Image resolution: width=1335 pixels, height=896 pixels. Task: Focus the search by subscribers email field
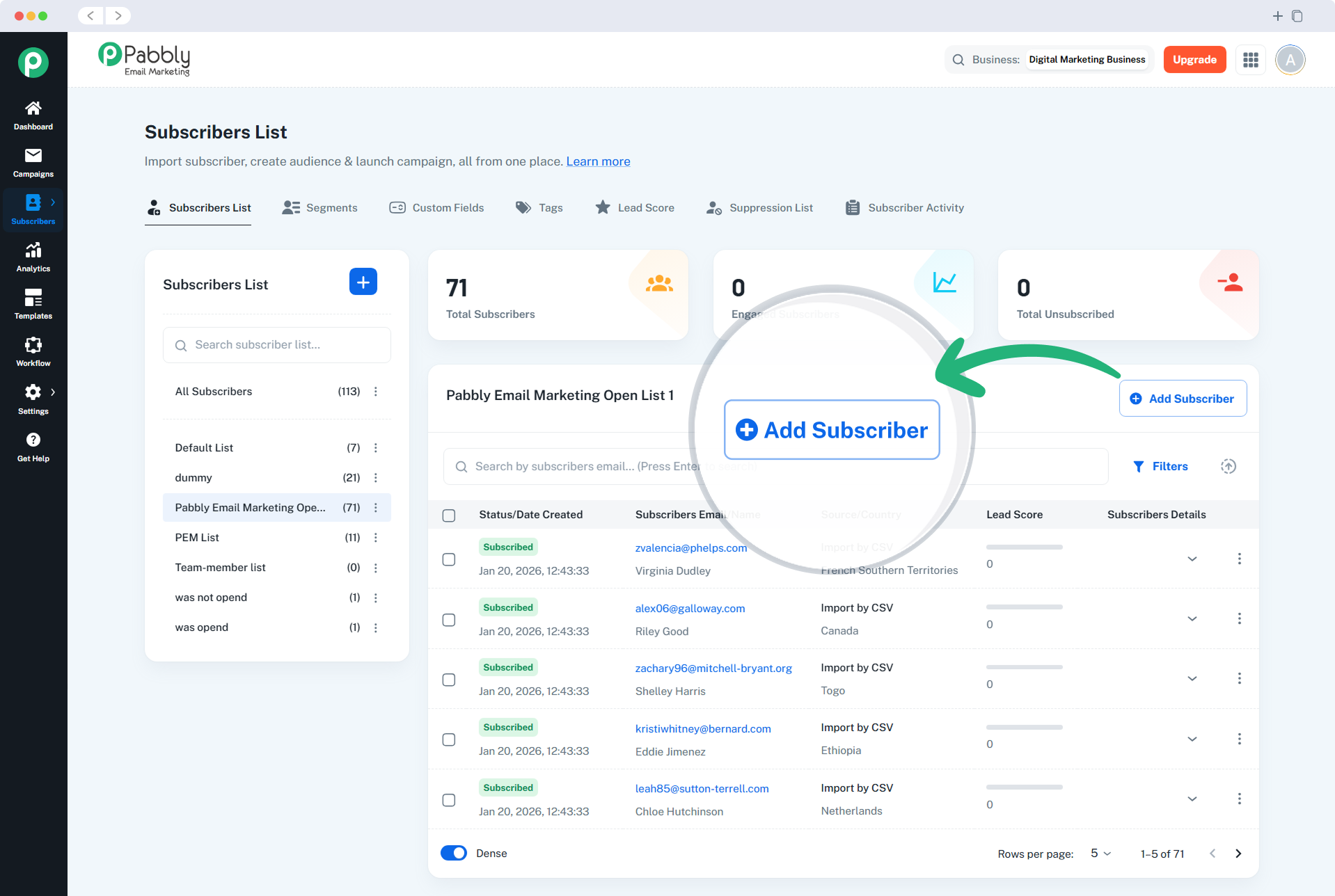pos(775,466)
